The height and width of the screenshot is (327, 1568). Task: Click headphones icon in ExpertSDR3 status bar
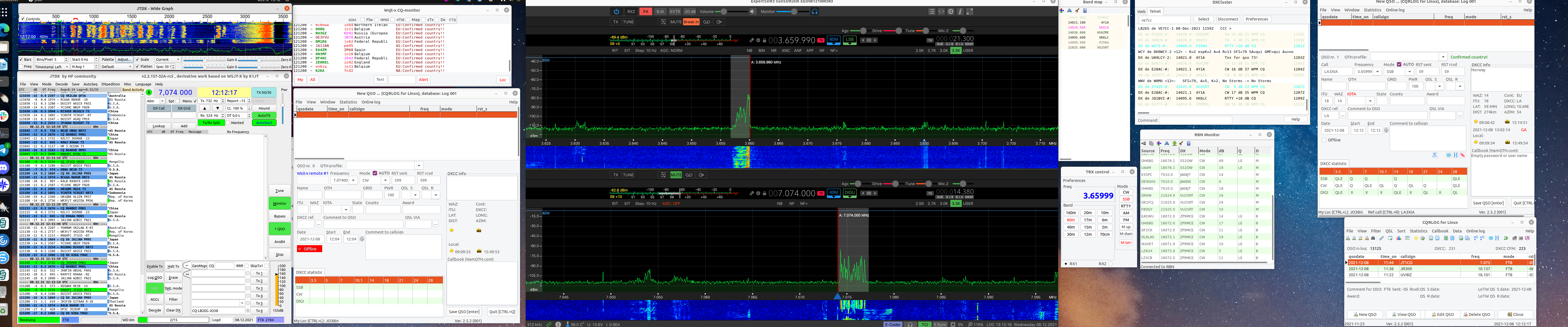910,325
